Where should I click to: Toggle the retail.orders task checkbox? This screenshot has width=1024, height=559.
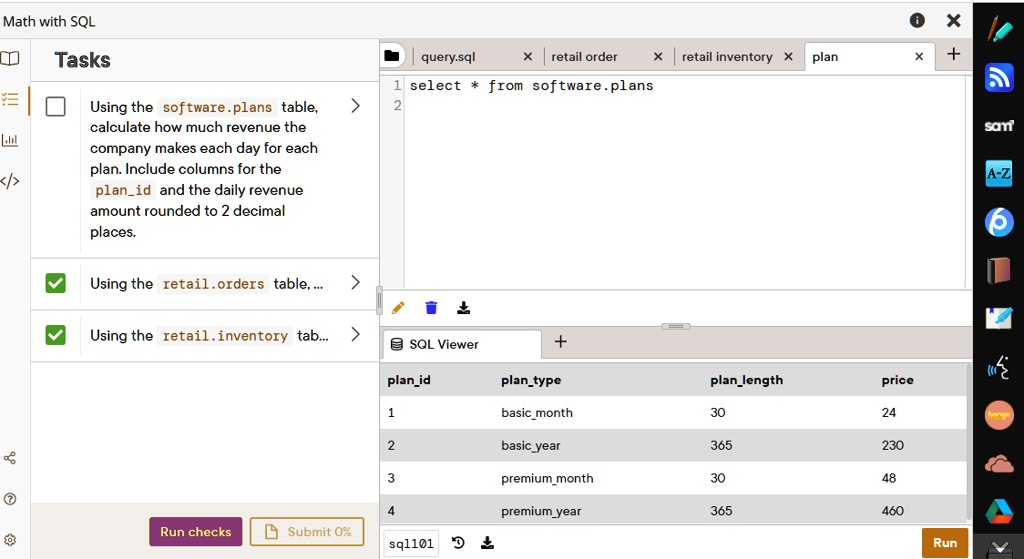click(x=56, y=283)
